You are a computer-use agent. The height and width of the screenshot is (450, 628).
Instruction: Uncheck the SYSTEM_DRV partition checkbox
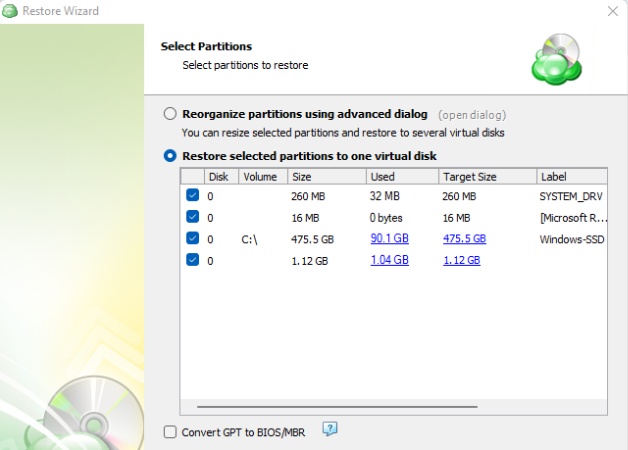(193, 196)
